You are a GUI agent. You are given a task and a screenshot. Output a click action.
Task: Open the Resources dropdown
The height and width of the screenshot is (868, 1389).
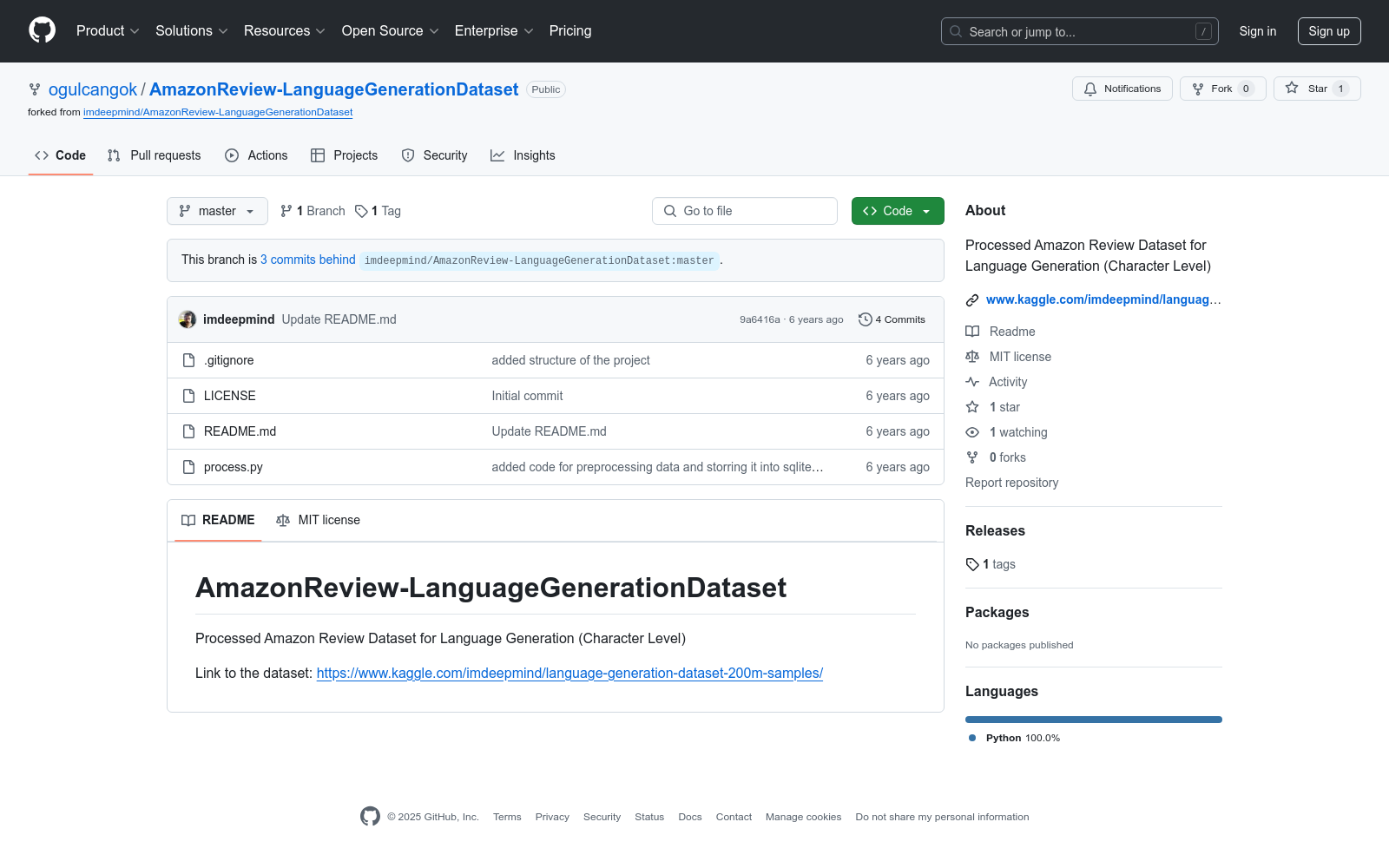click(x=285, y=31)
